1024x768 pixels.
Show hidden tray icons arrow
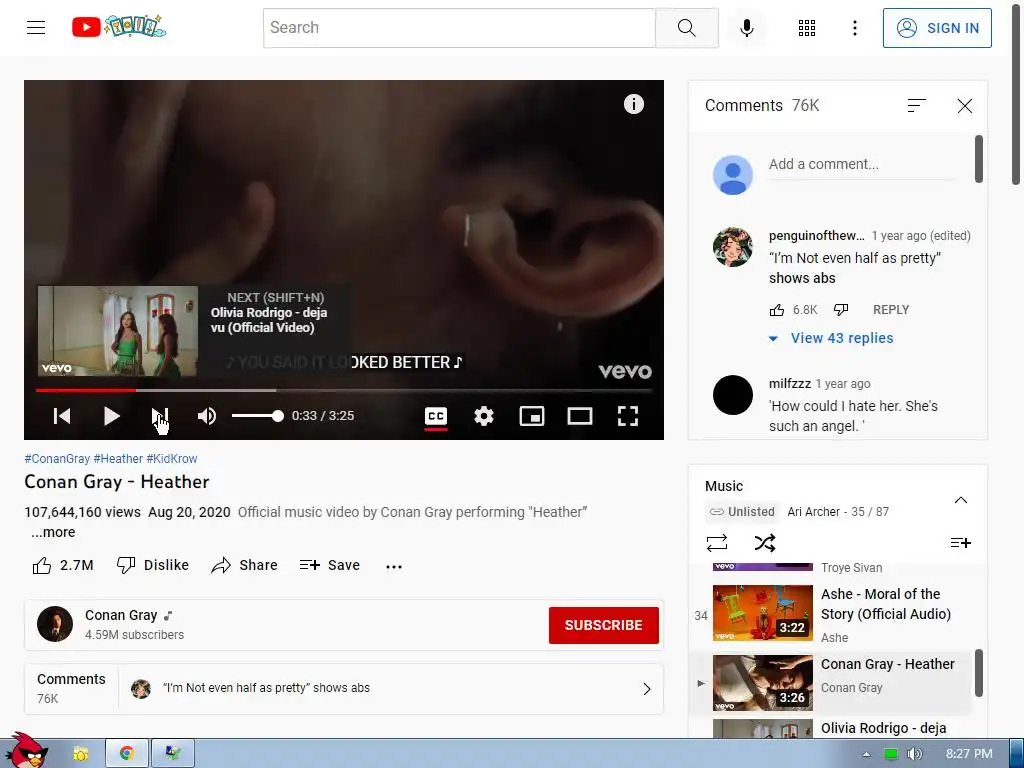point(866,754)
